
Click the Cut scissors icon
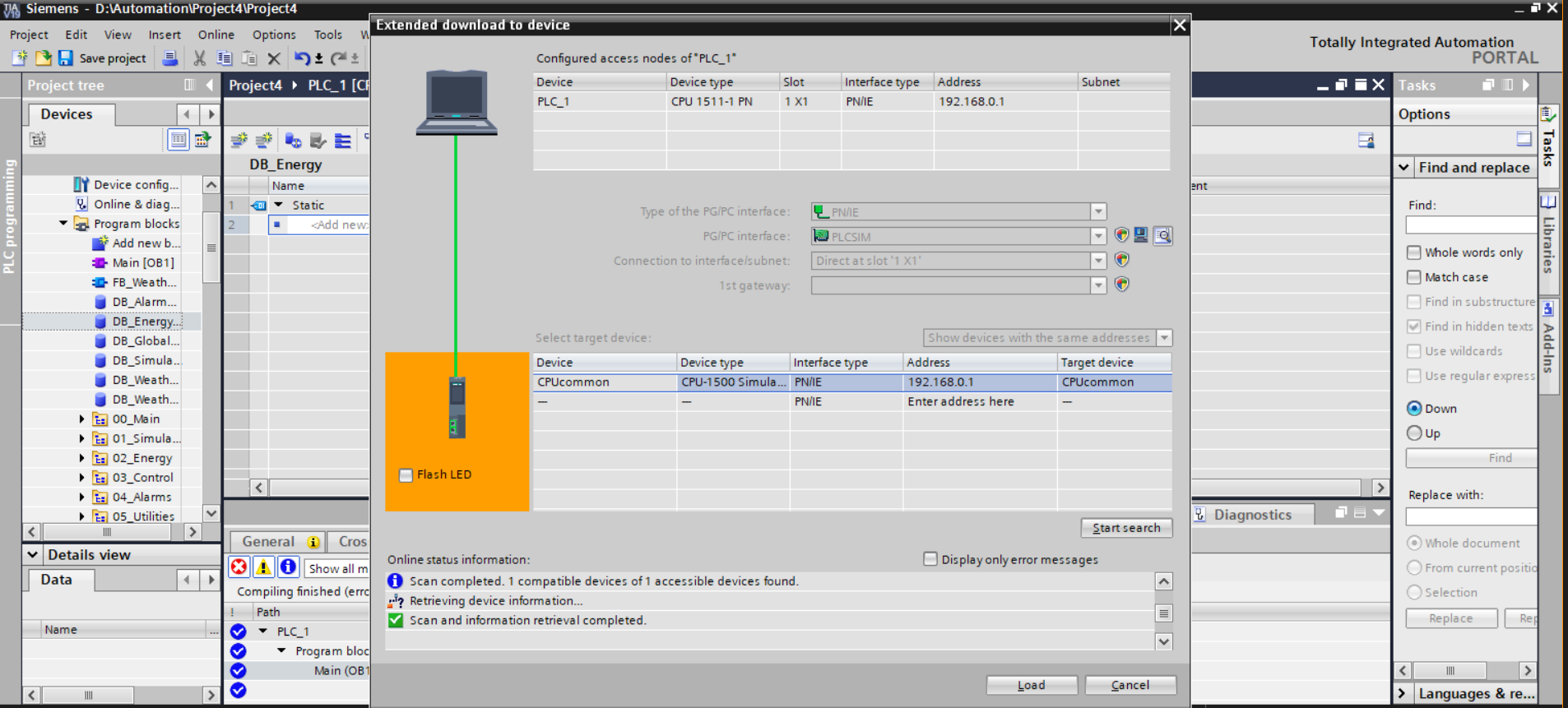199,58
